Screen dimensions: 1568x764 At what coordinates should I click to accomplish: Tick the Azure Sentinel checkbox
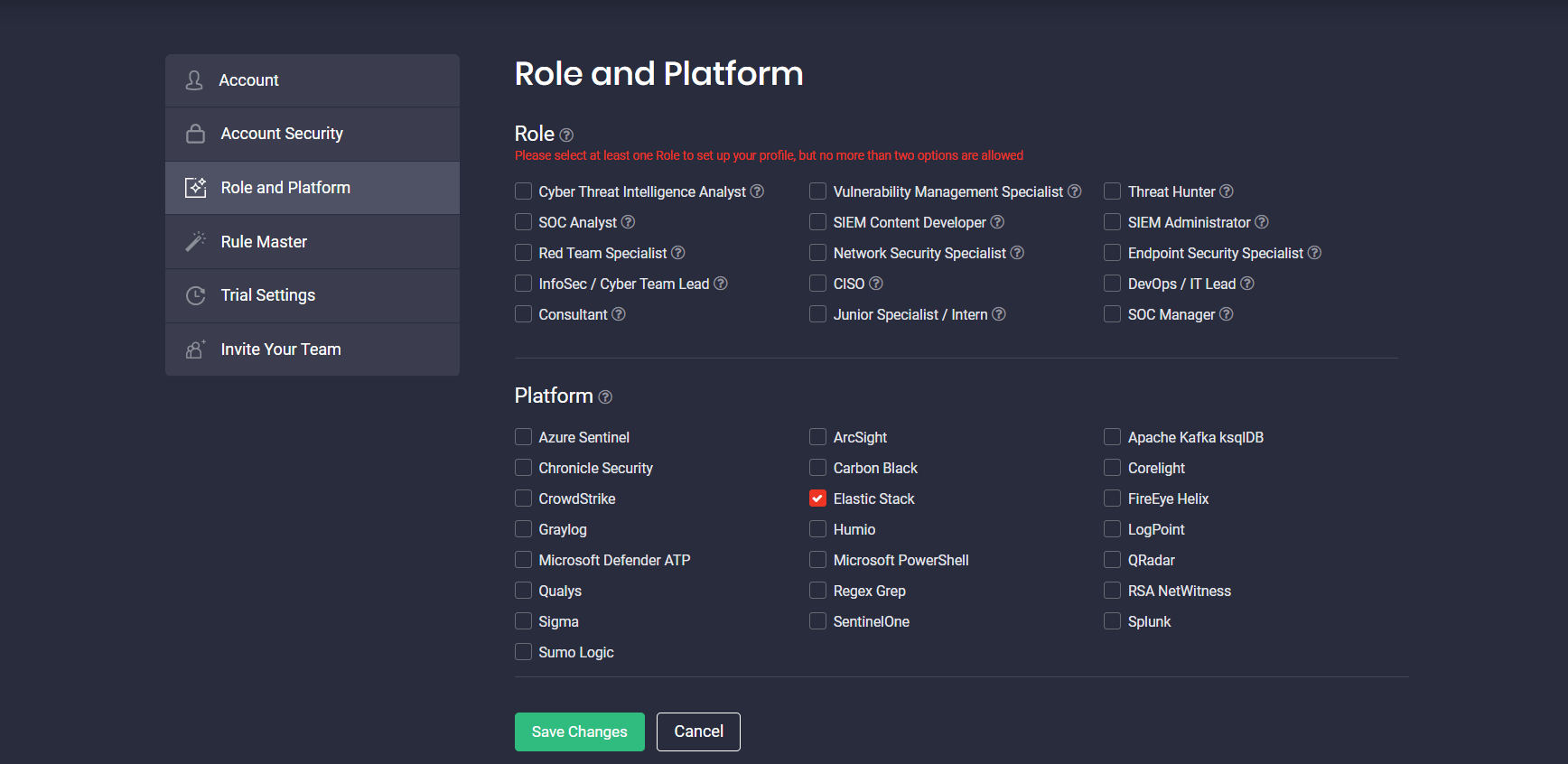tap(523, 437)
